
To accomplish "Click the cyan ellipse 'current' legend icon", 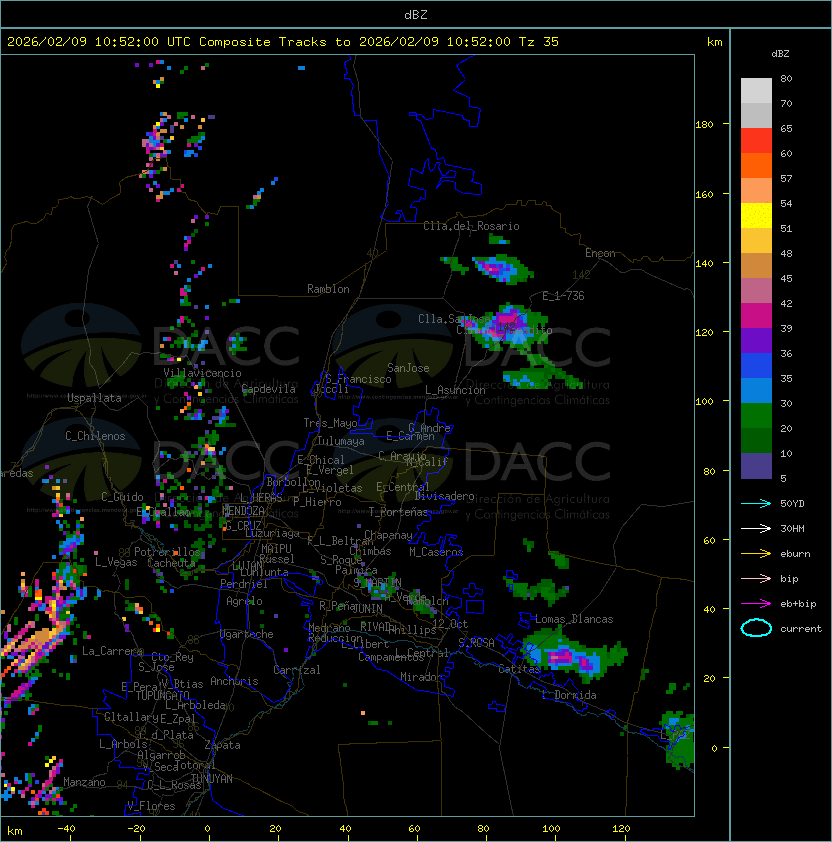I will pyautogui.click(x=756, y=628).
